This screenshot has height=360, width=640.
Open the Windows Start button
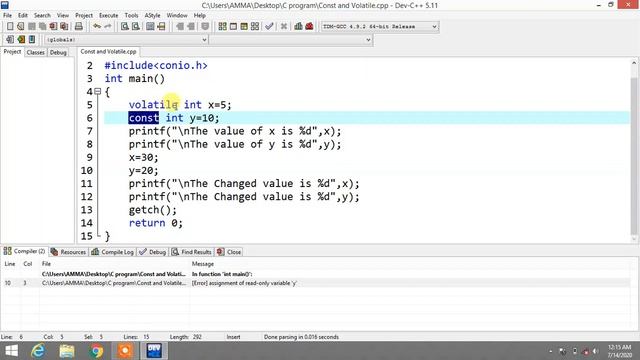[11, 351]
